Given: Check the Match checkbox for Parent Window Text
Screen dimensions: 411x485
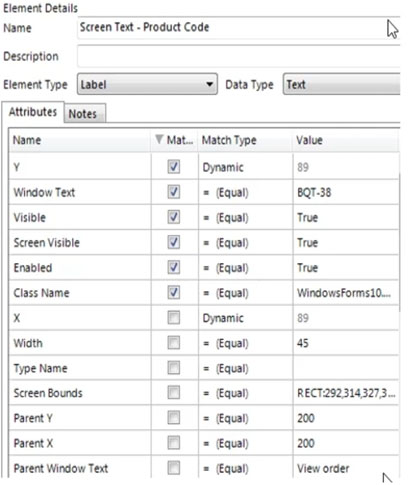Looking at the screenshot, I should pyautogui.click(x=174, y=468).
